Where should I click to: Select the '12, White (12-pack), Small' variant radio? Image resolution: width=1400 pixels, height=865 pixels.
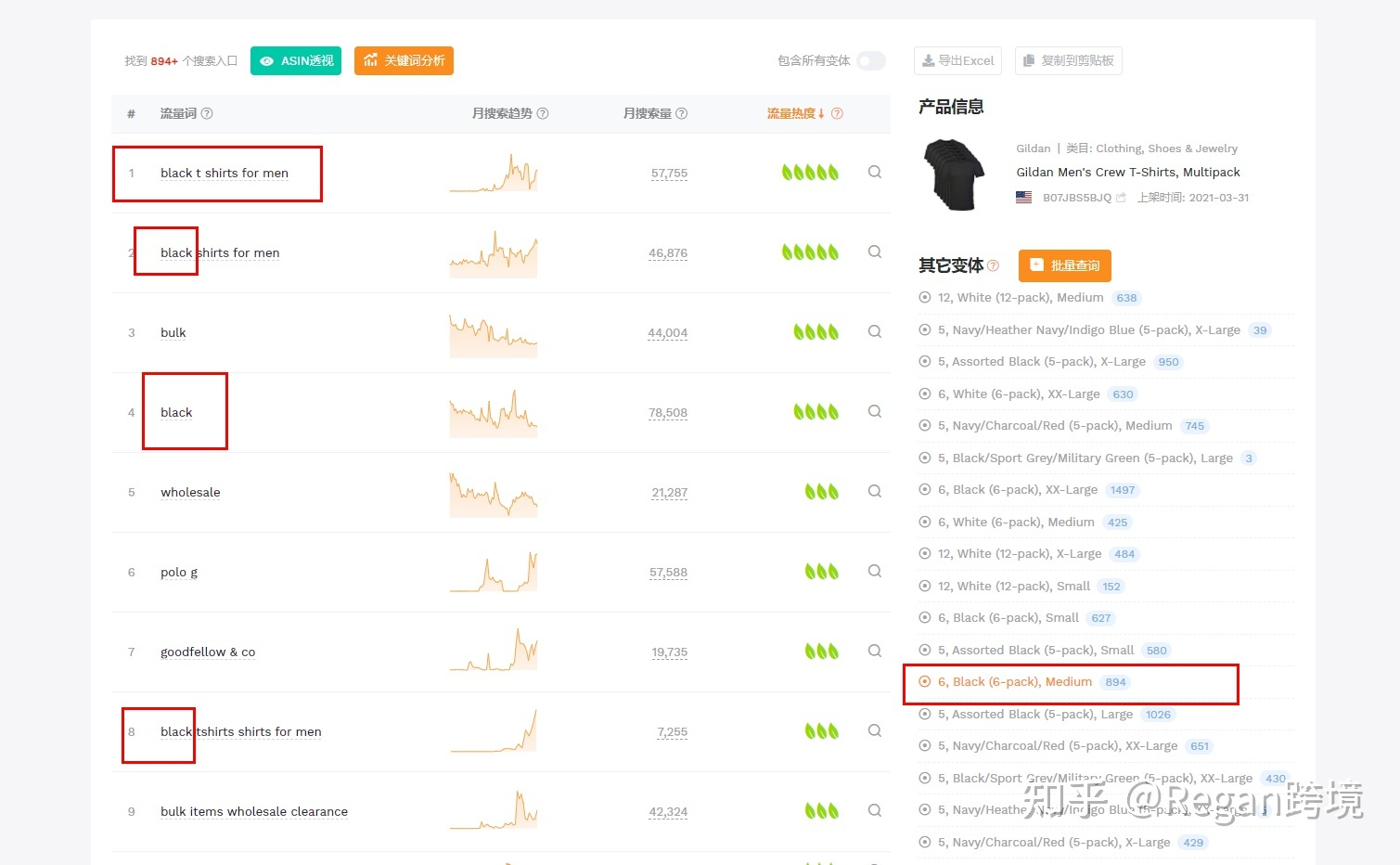point(924,586)
